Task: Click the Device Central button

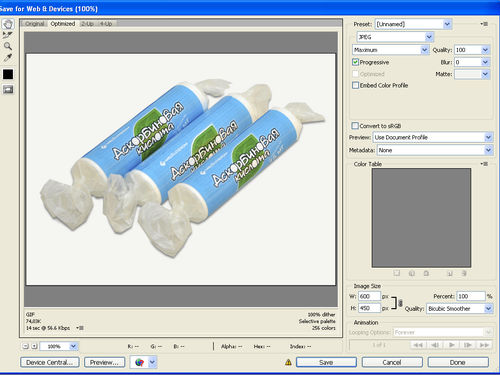Action: pyautogui.click(x=50, y=362)
